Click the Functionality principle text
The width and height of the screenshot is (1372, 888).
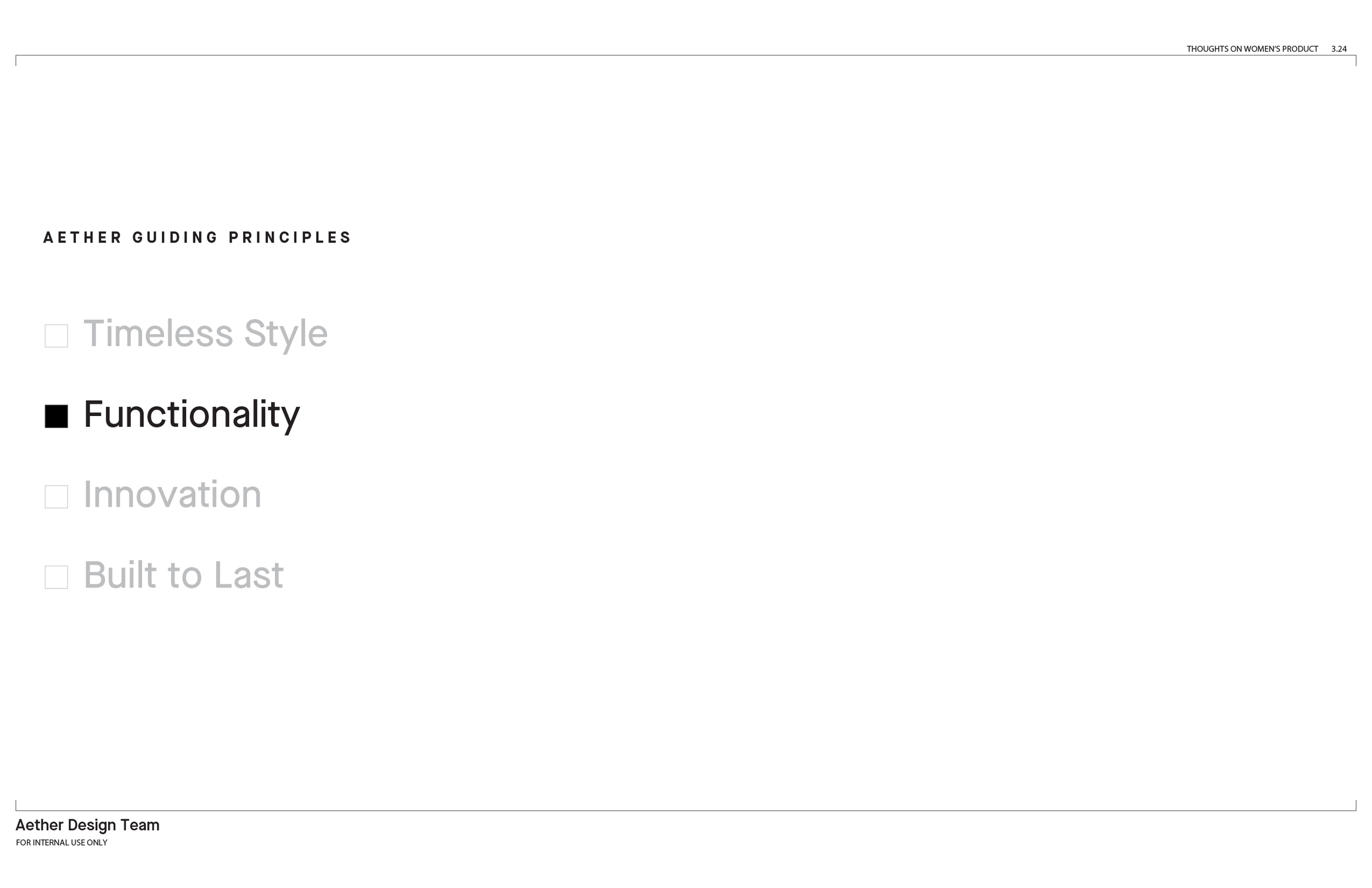tap(192, 415)
